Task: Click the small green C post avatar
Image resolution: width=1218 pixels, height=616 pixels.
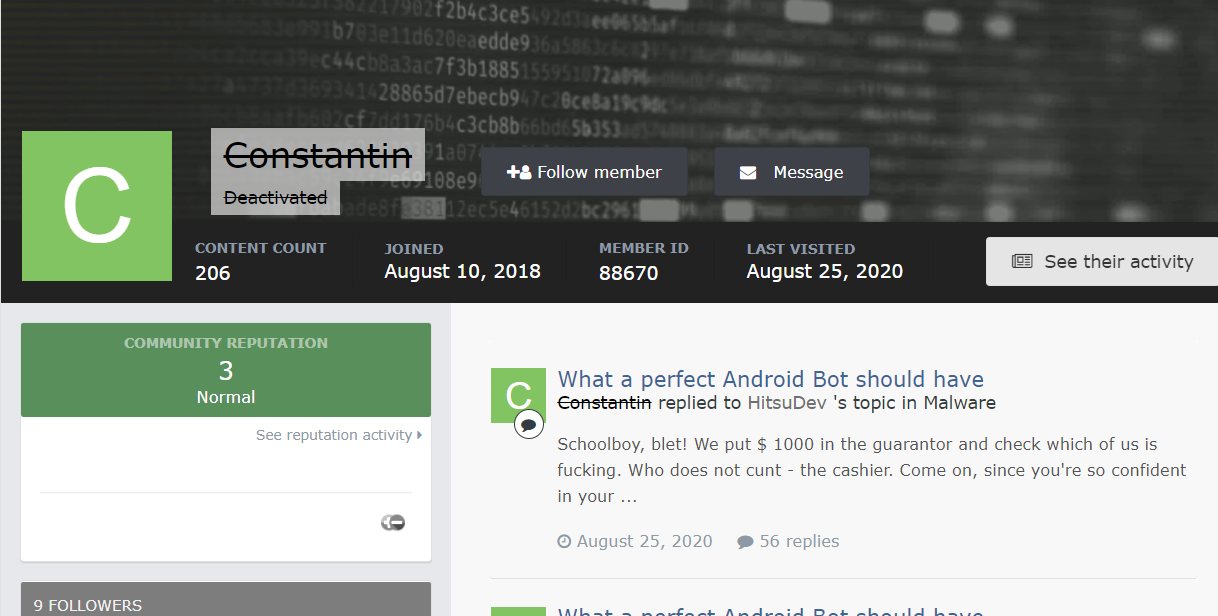Action: click(517, 393)
